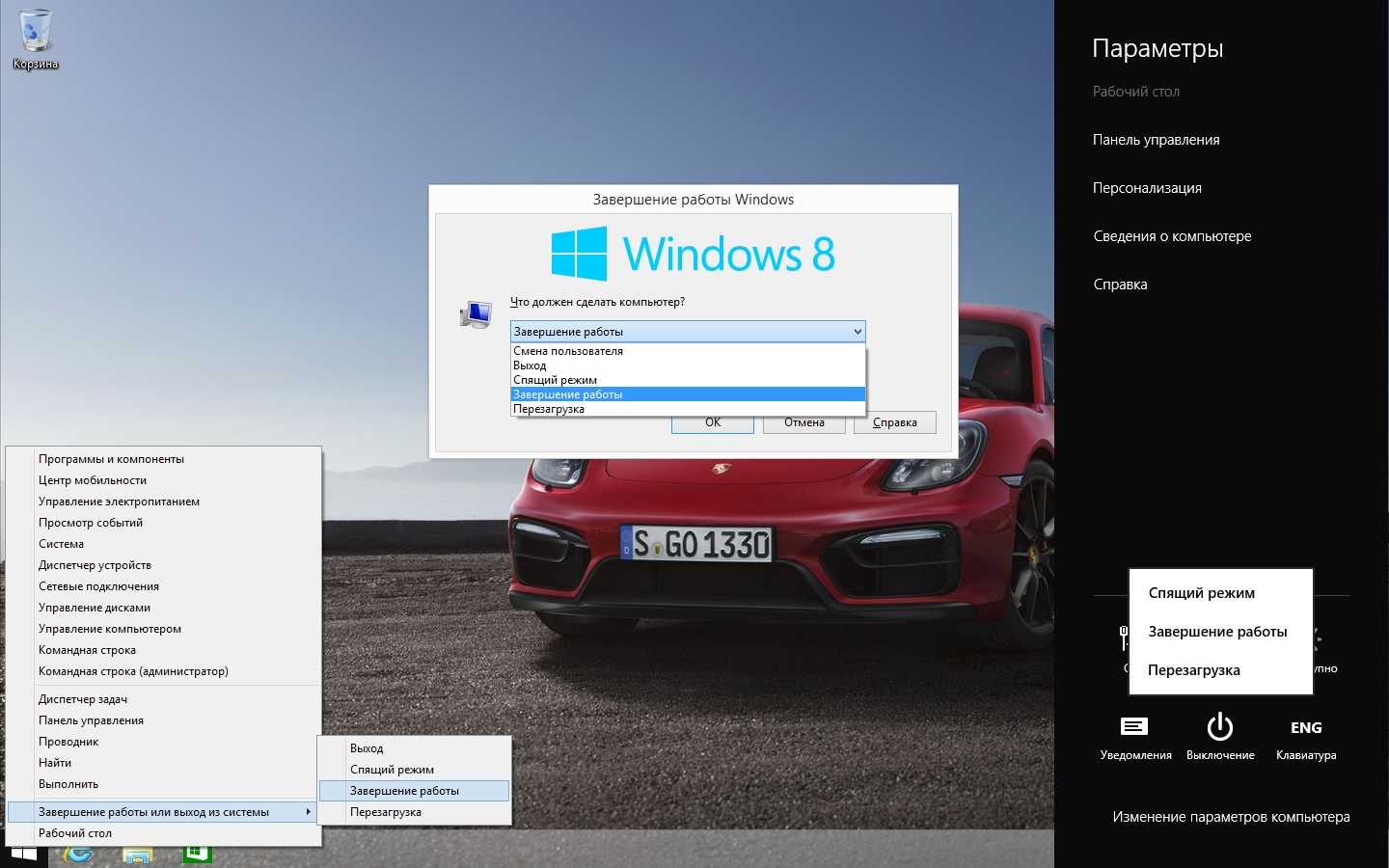Open the green Store icon on taskbar

pyautogui.click(x=196, y=854)
